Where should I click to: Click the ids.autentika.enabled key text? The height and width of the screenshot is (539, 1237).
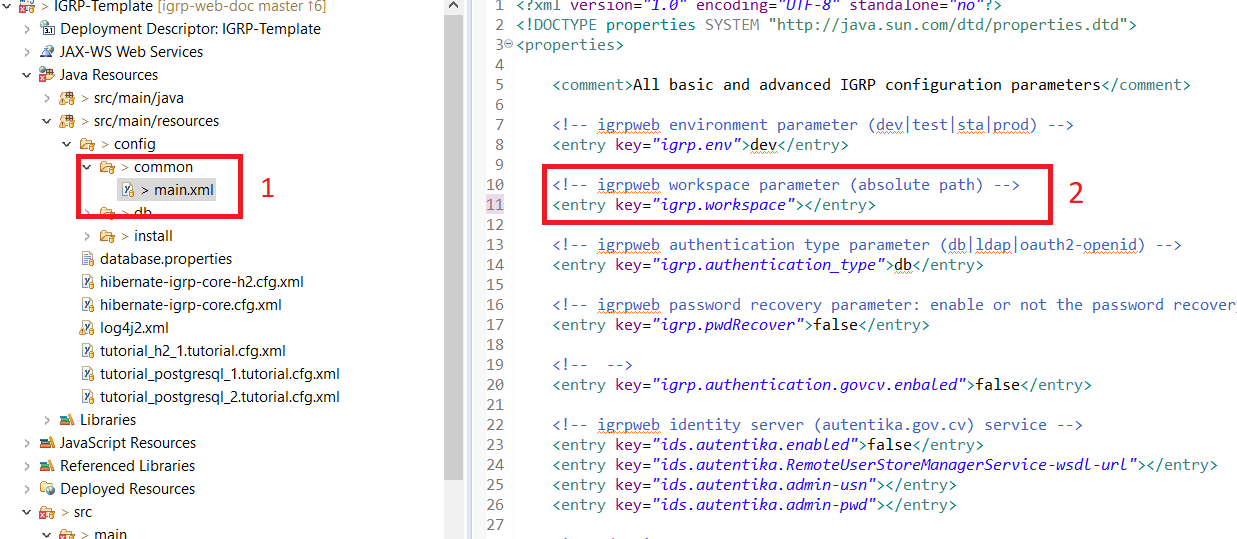[754, 445]
